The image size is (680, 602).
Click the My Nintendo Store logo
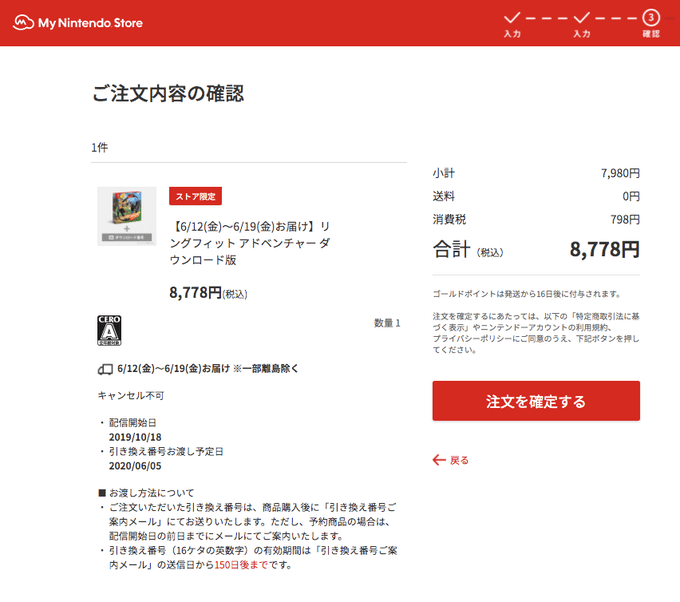pyautogui.click(x=78, y=23)
